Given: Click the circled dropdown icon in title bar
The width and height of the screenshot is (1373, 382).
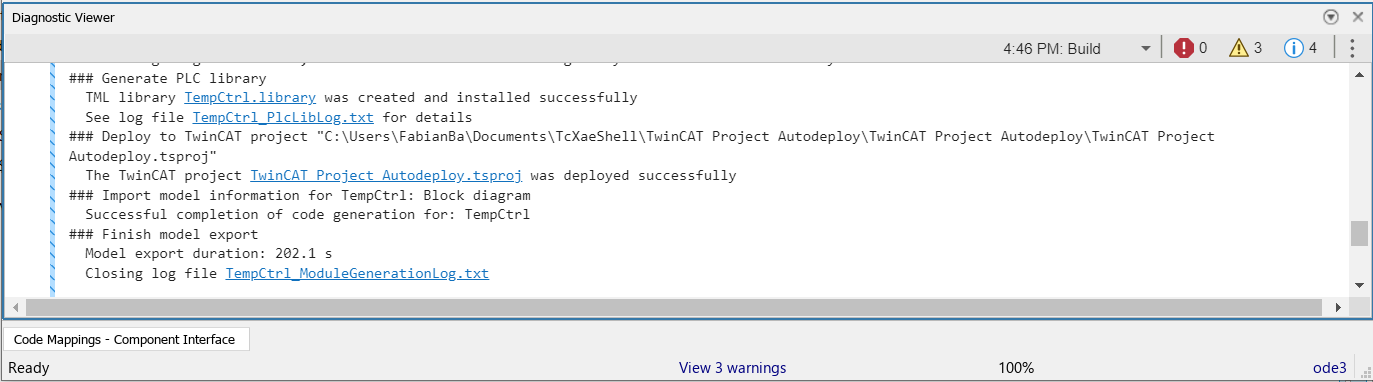Looking at the screenshot, I should coord(1331,17).
